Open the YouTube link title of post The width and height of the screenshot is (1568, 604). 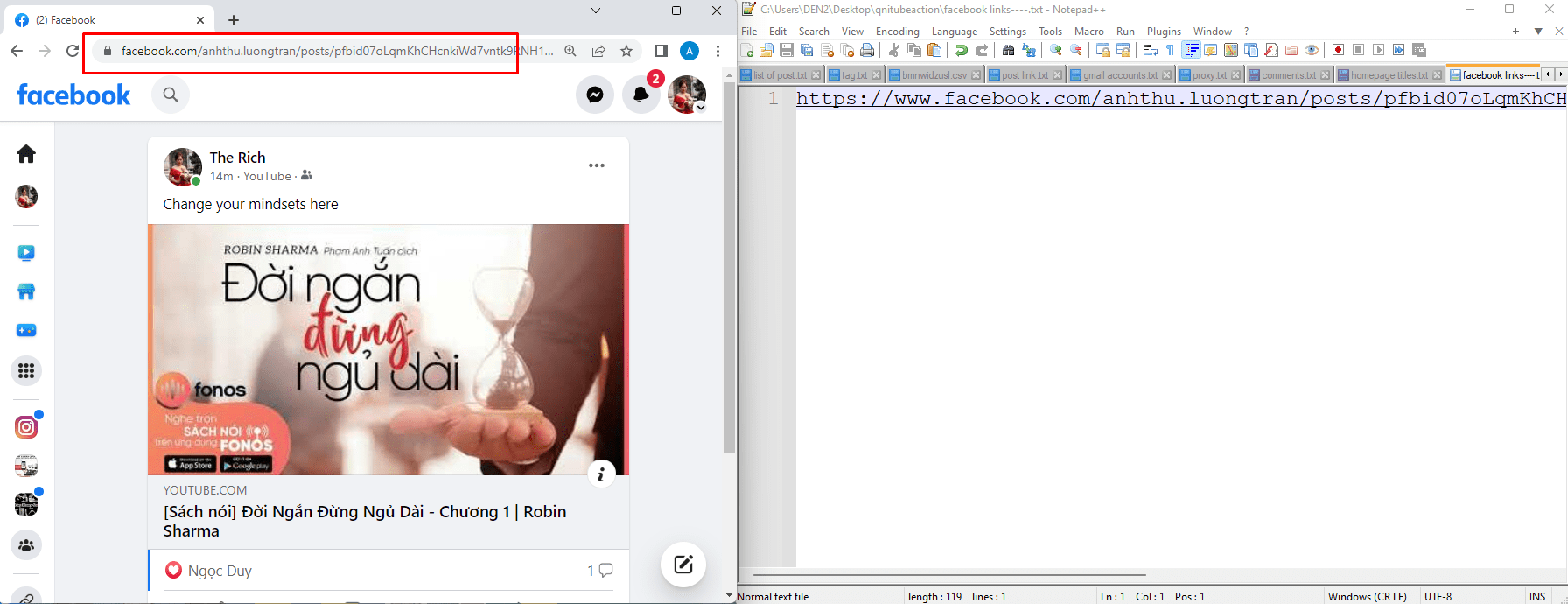click(364, 521)
